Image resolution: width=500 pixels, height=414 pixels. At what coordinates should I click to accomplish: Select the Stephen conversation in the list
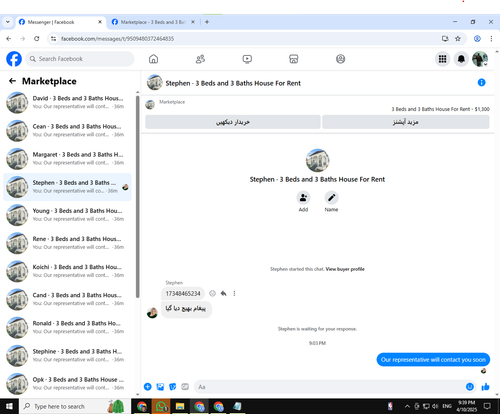pyautogui.click(x=68, y=187)
